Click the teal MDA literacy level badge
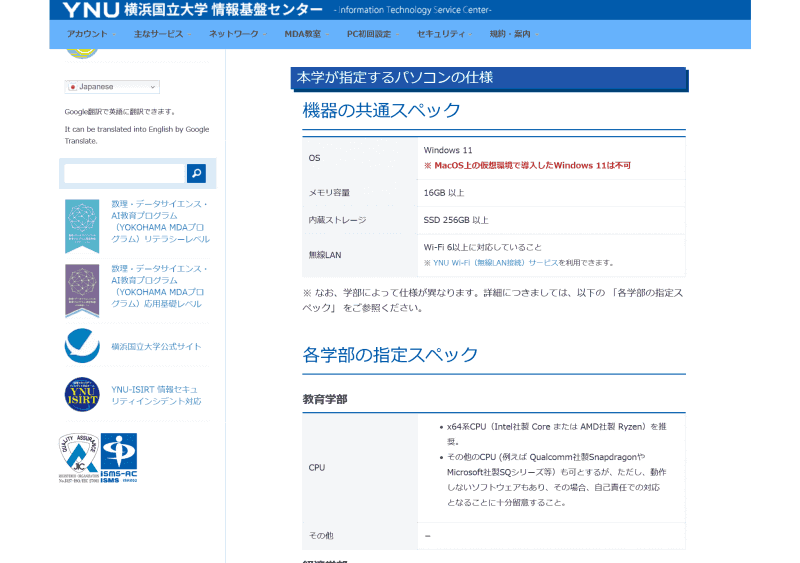 tap(82, 226)
